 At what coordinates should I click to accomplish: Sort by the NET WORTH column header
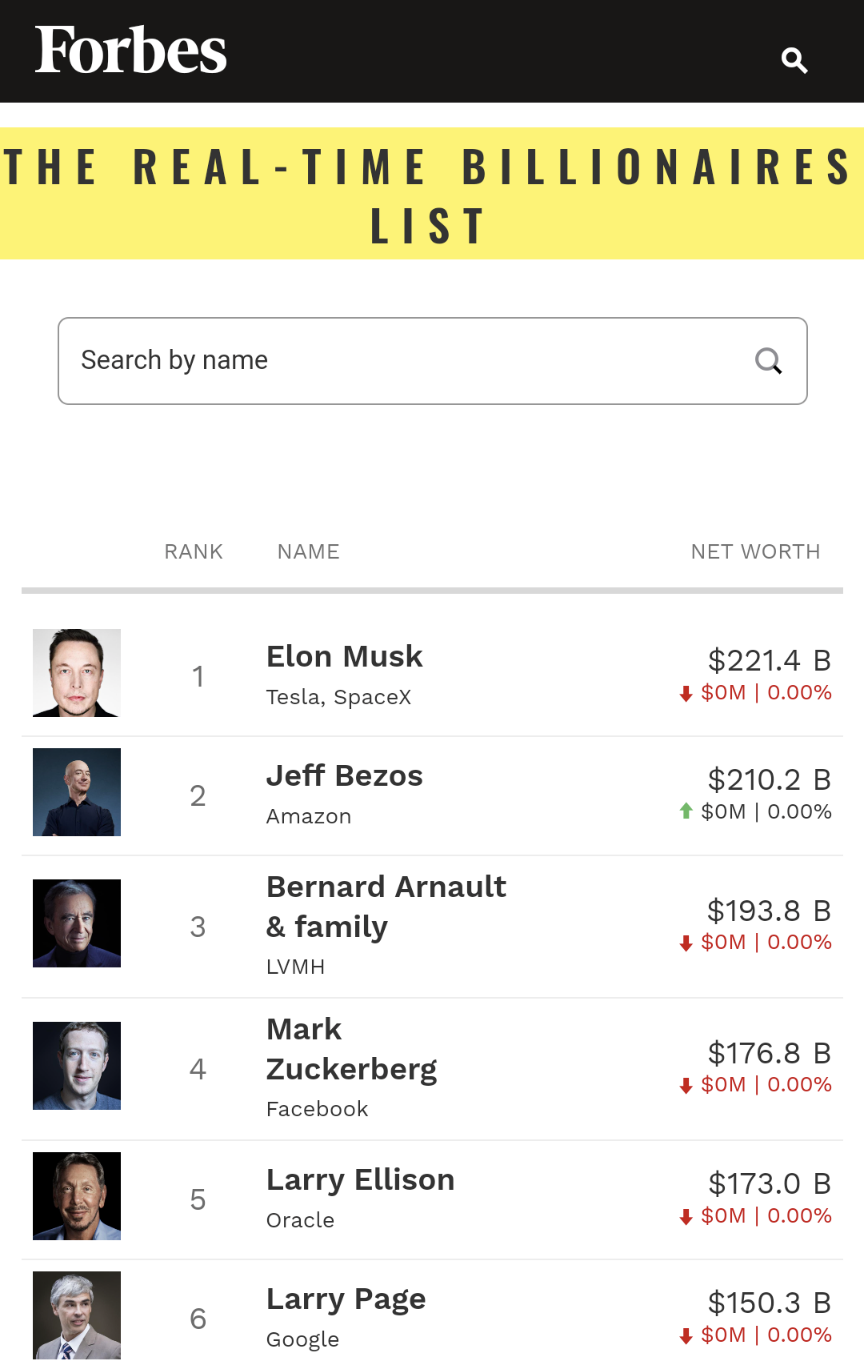pos(756,552)
